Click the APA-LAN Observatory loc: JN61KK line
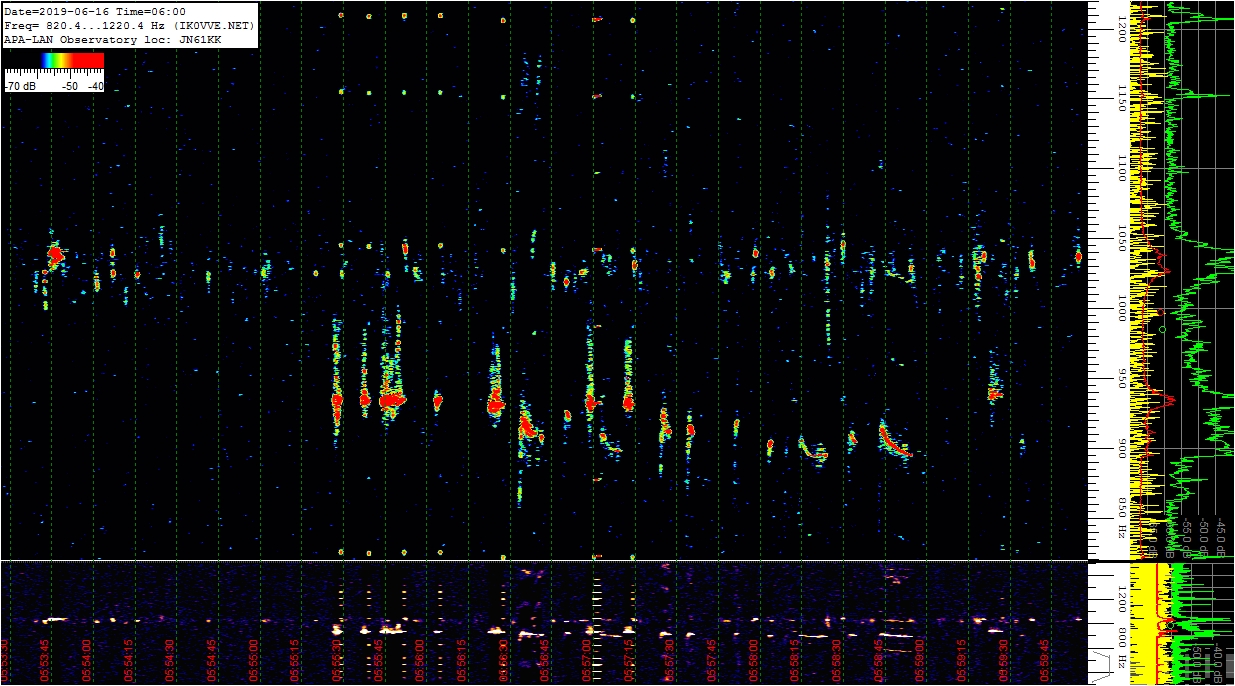Screen dimensions: 1235x686 pyautogui.click(x=112, y=39)
